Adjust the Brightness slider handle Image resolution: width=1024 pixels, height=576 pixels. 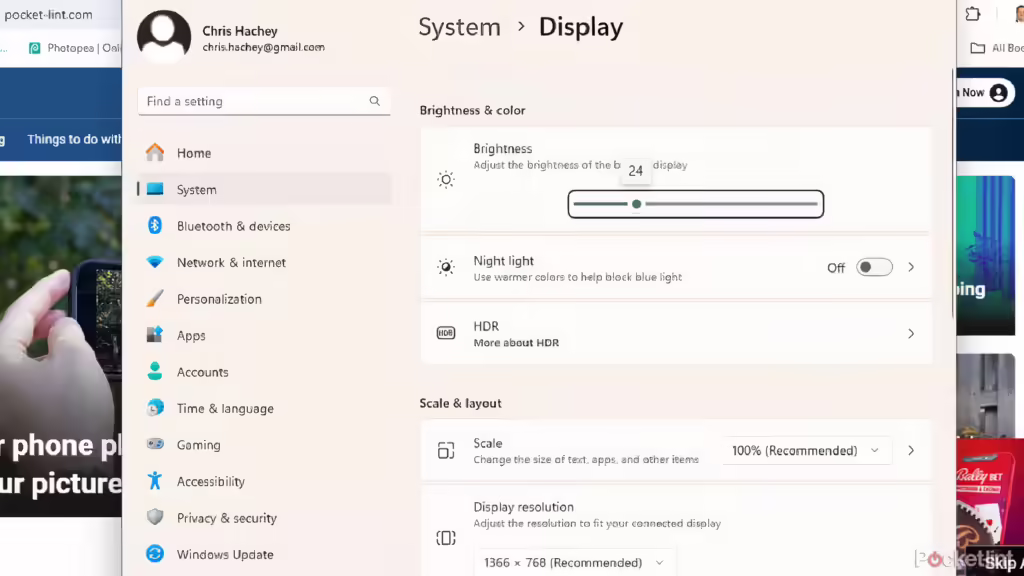click(636, 204)
